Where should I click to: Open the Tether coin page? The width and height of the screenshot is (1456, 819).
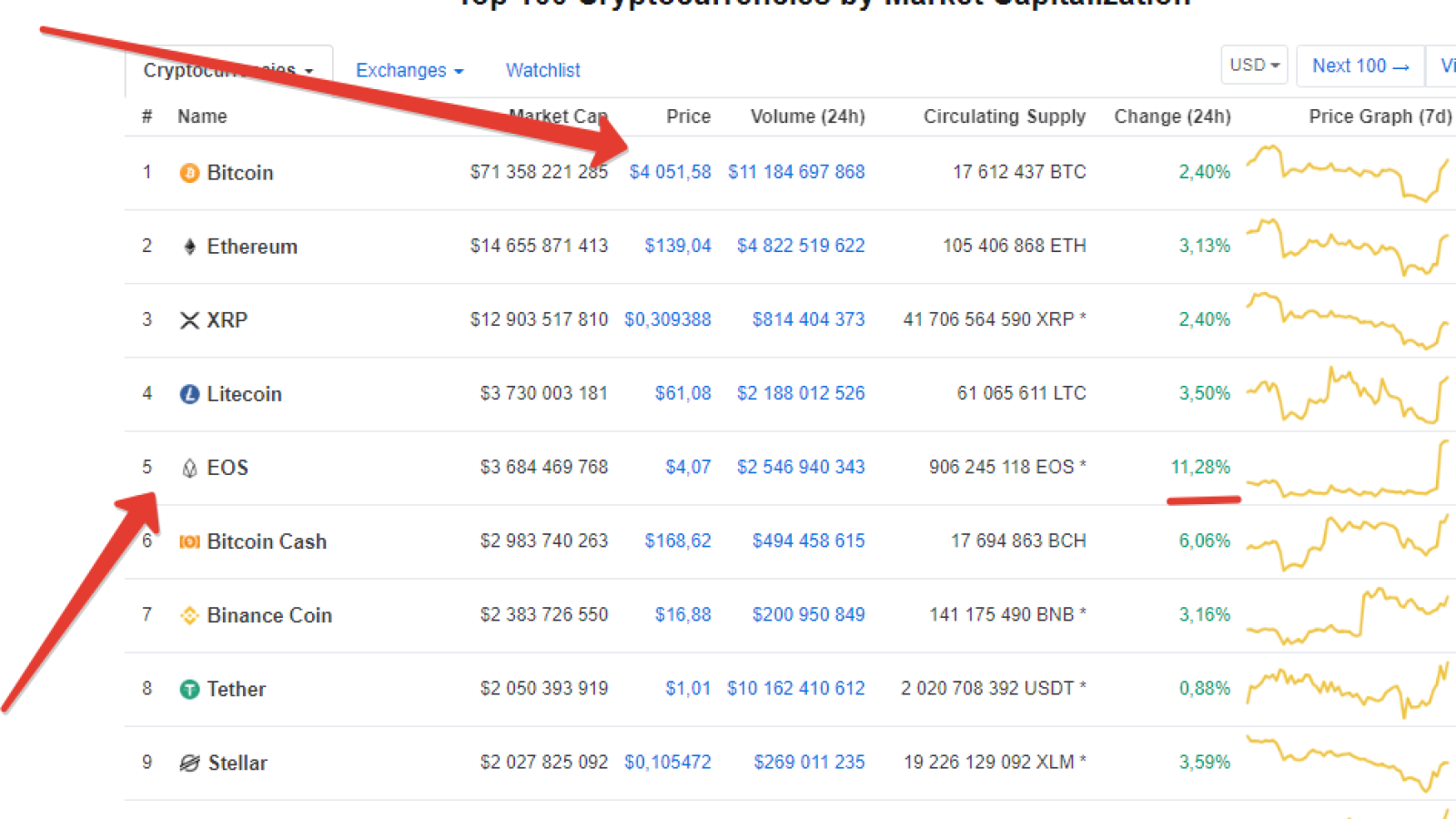237,689
